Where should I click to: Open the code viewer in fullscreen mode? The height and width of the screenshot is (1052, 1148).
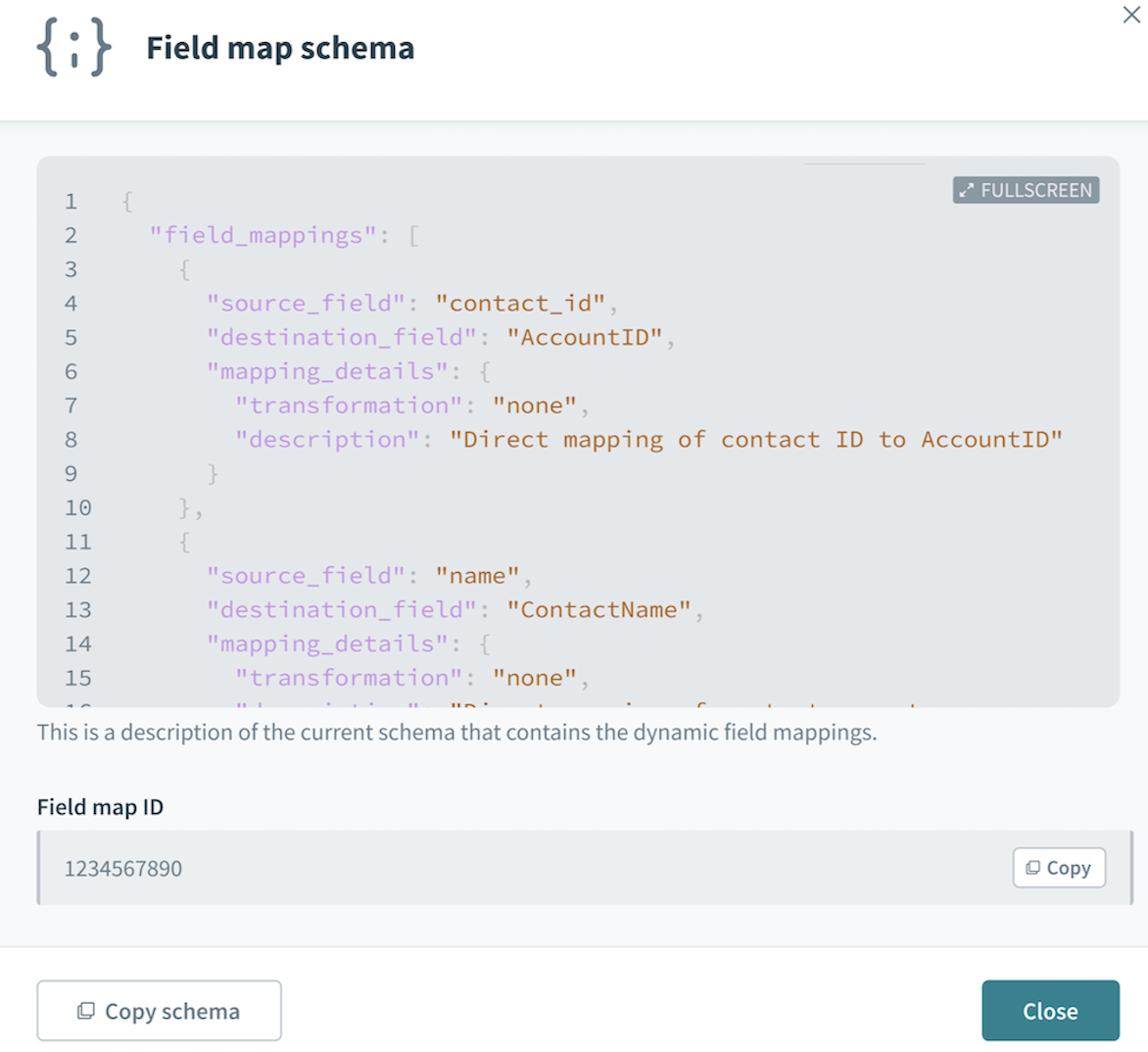coord(1025,190)
